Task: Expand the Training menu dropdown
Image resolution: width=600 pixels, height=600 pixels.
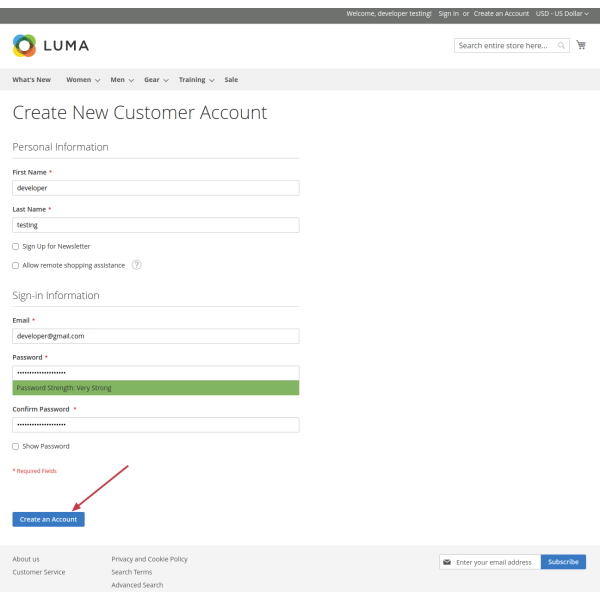Action: tap(195, 80)
